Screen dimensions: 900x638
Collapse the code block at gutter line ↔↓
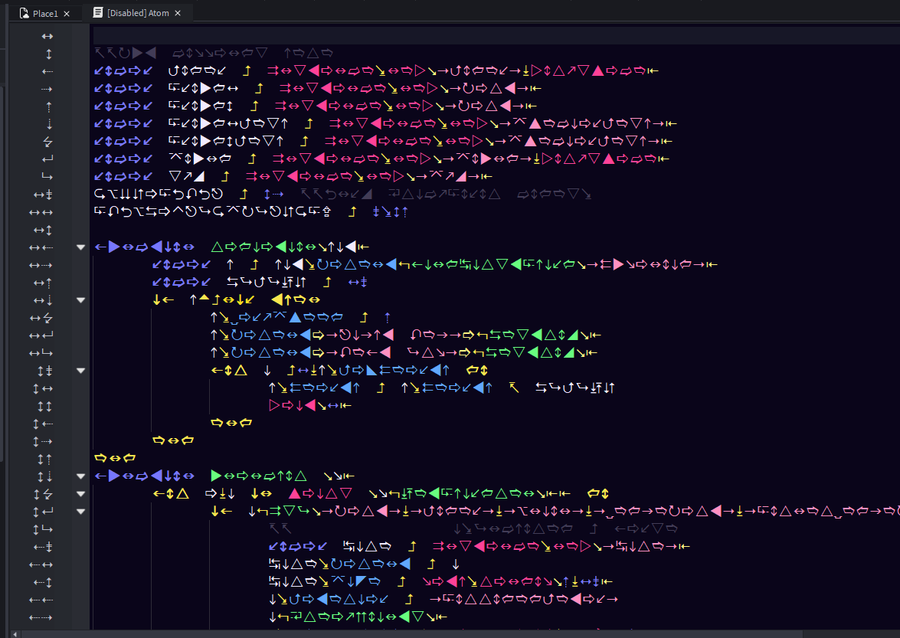(x=81, y=300)
